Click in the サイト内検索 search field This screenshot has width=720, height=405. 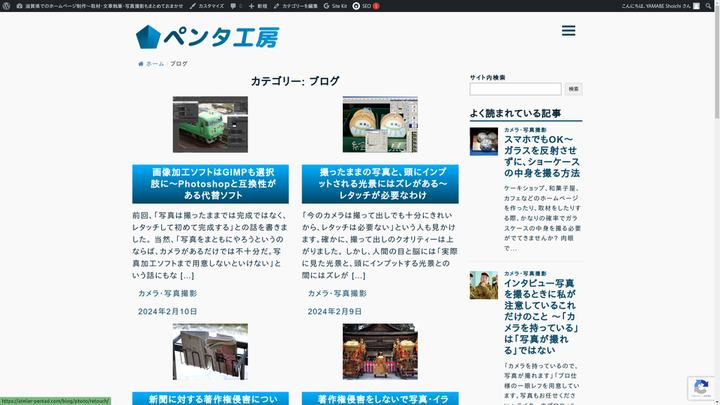(x=515, y=89)
